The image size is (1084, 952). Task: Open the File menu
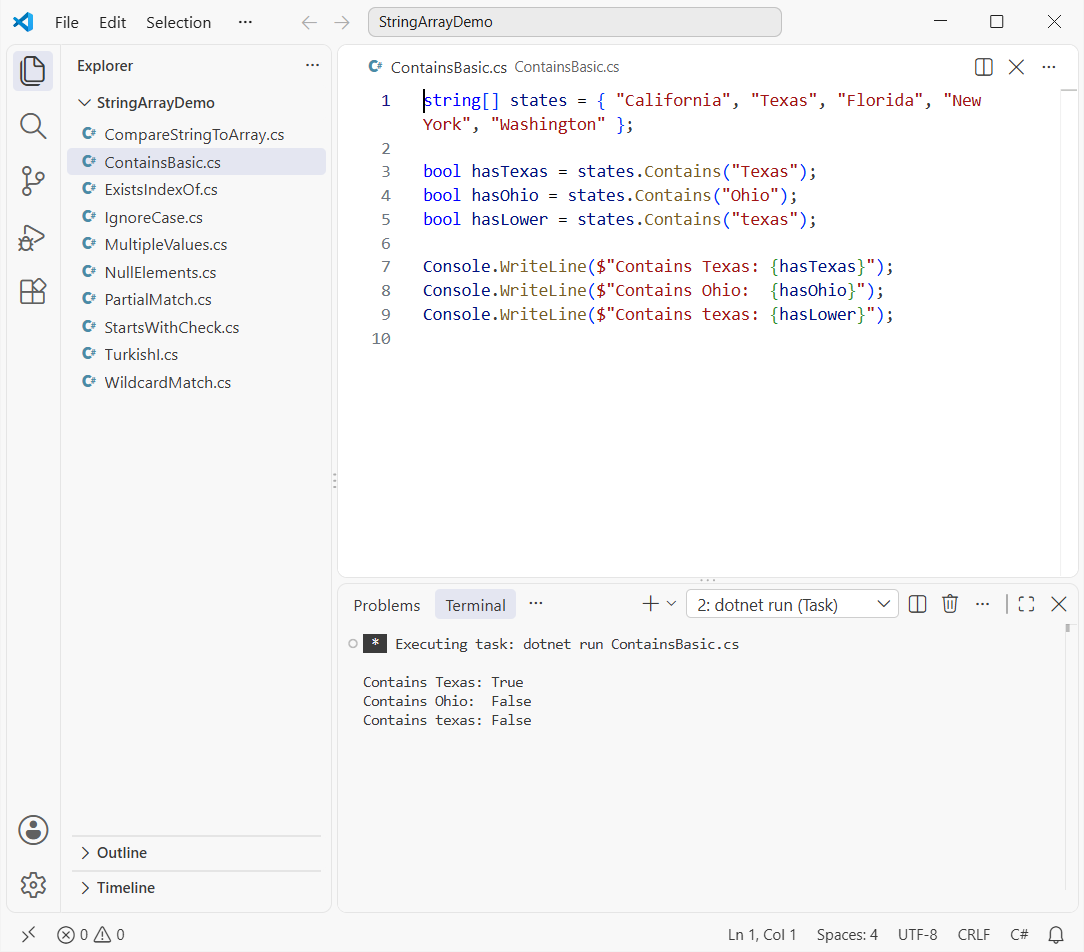pyautogui.click(x=66, y=22)
